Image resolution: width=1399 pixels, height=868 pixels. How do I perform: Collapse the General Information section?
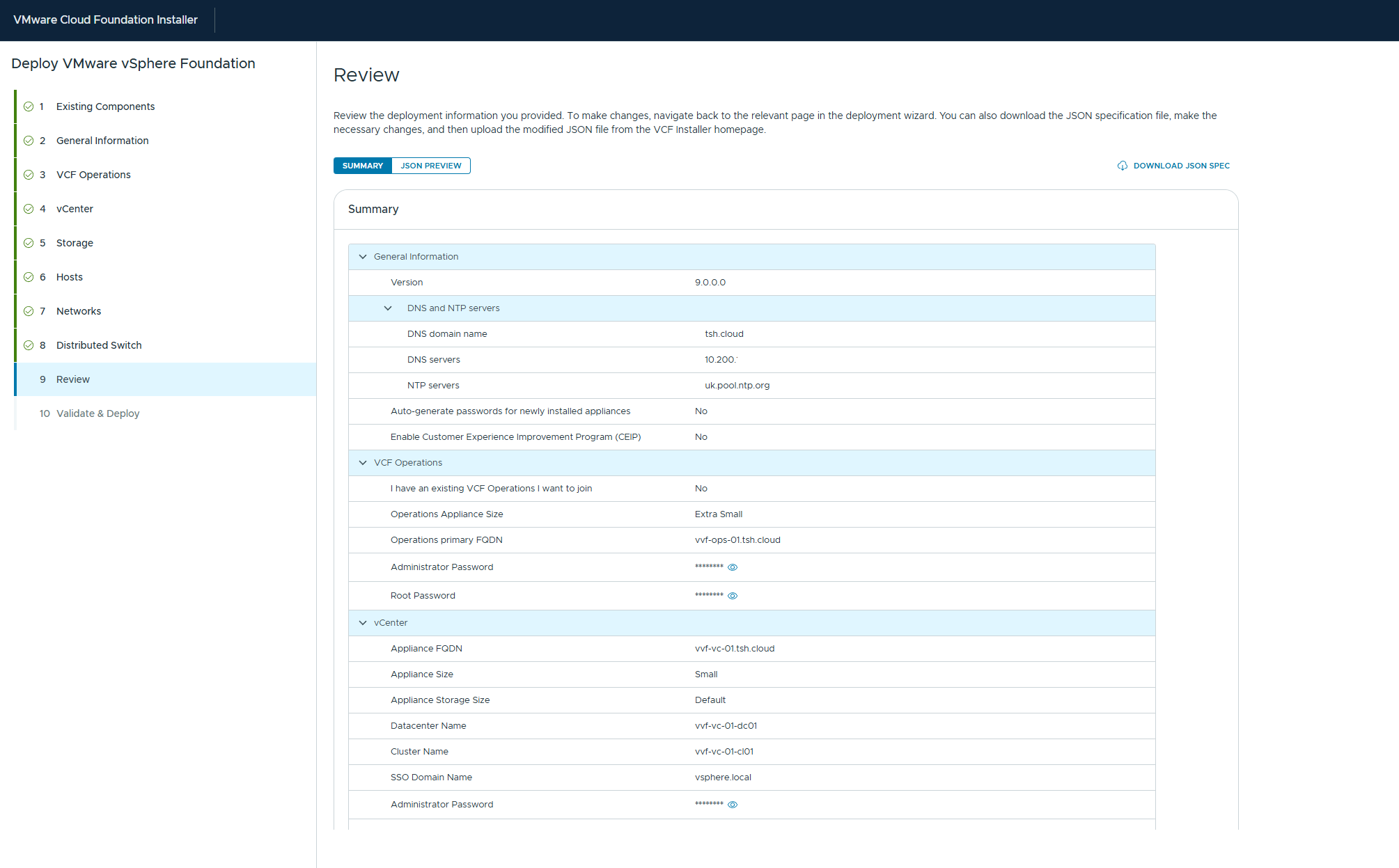[x=363, y=257]
